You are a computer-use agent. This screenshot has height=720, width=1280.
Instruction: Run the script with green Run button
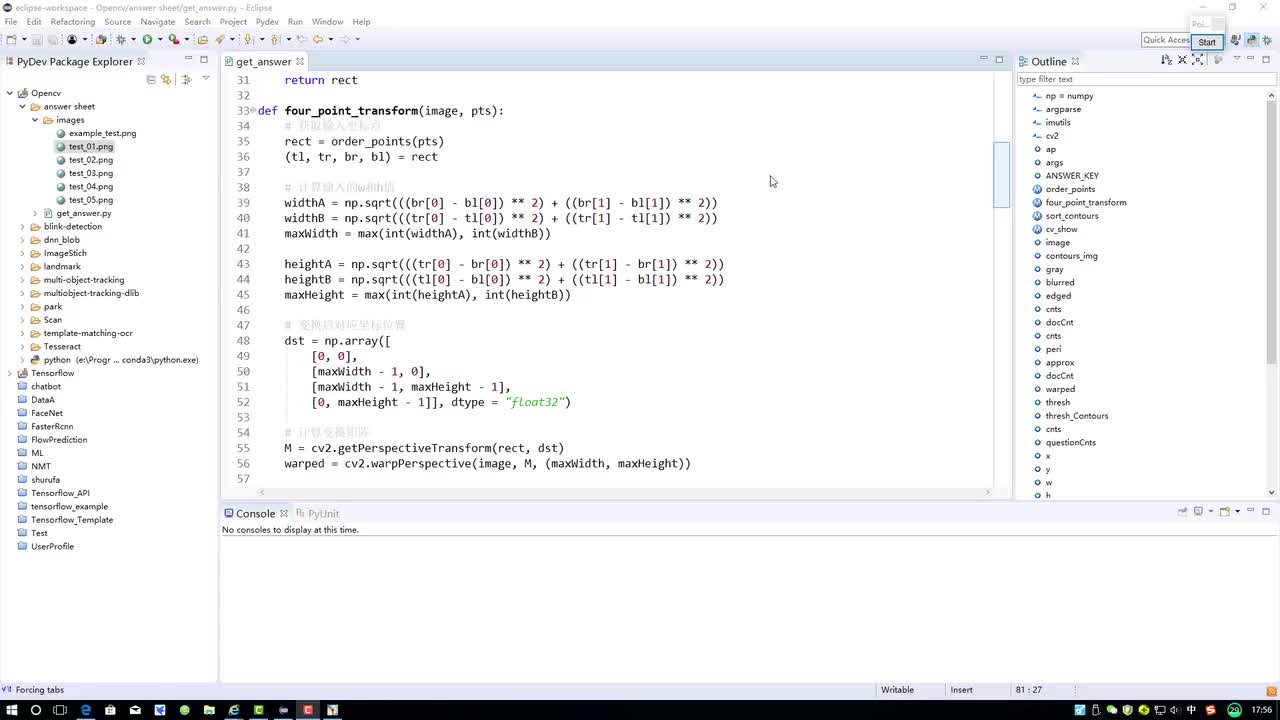pos(147,40)
